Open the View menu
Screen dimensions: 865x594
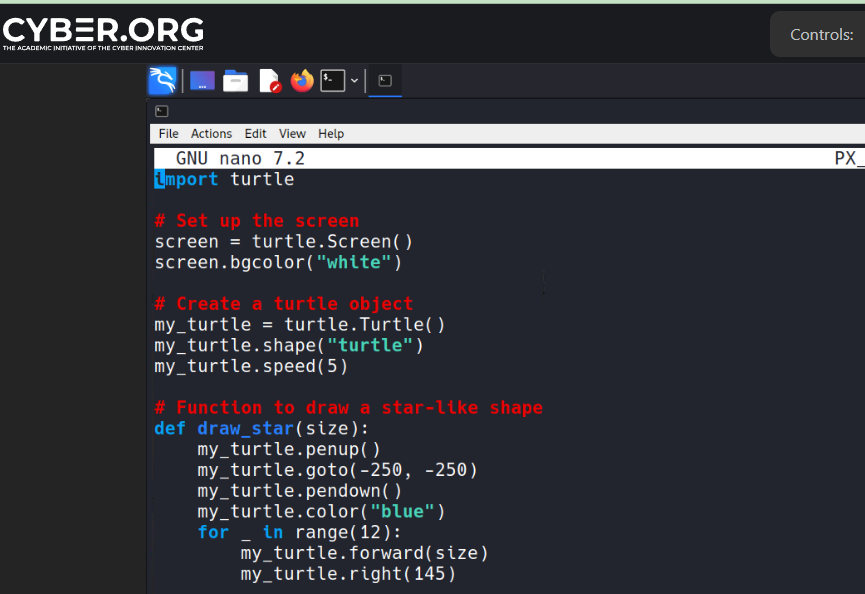click(292, 134)
